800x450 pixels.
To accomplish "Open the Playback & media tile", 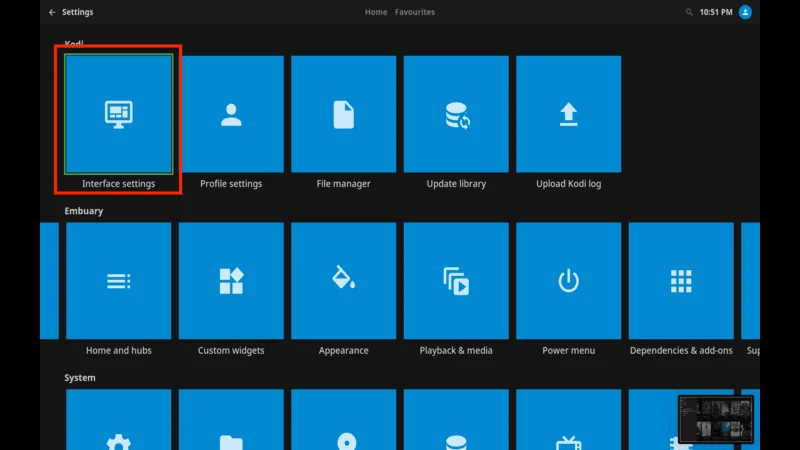I will point(456,281).
